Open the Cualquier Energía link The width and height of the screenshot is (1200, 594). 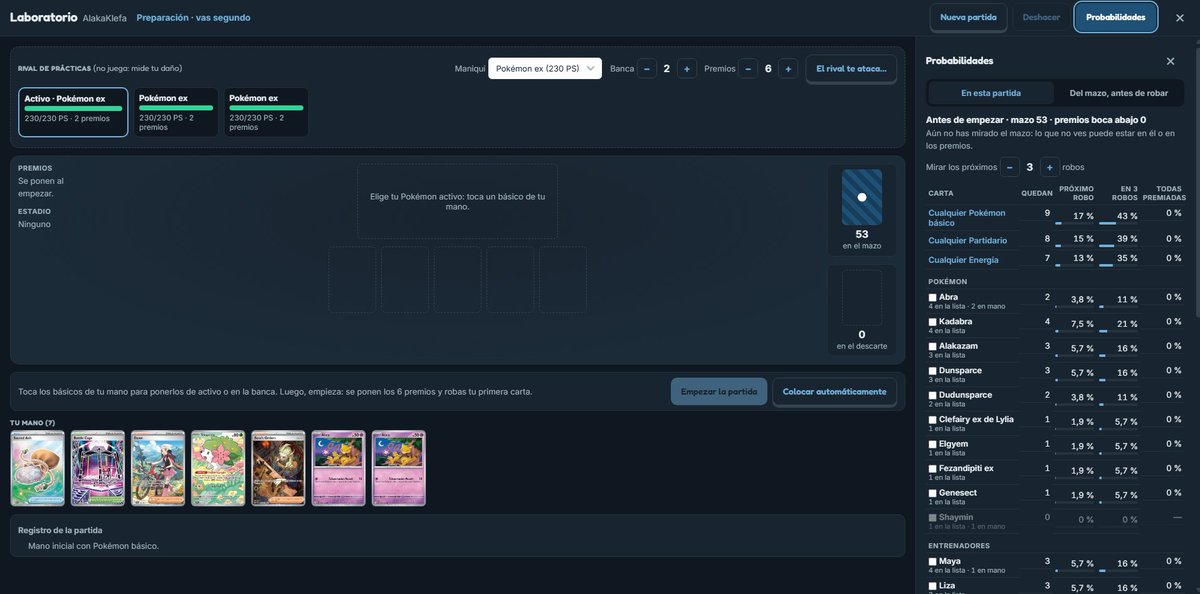pyautogui.click(x=964, y=260)
